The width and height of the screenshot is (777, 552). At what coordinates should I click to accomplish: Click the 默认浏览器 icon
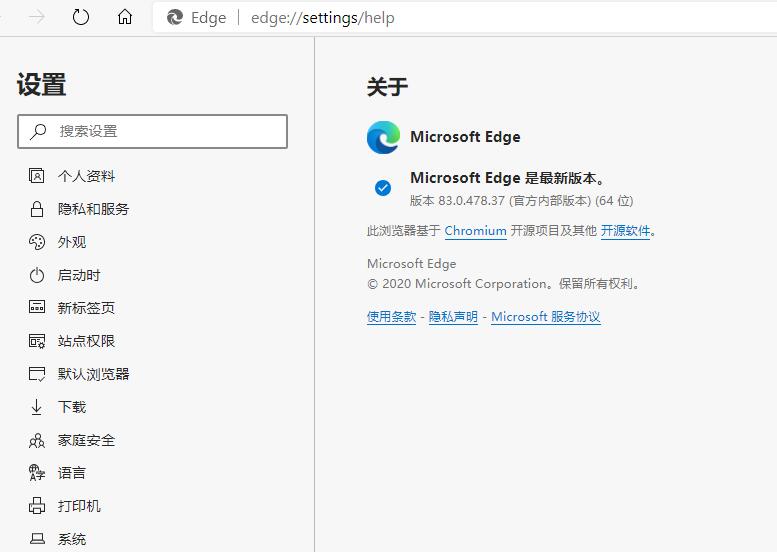37,374
